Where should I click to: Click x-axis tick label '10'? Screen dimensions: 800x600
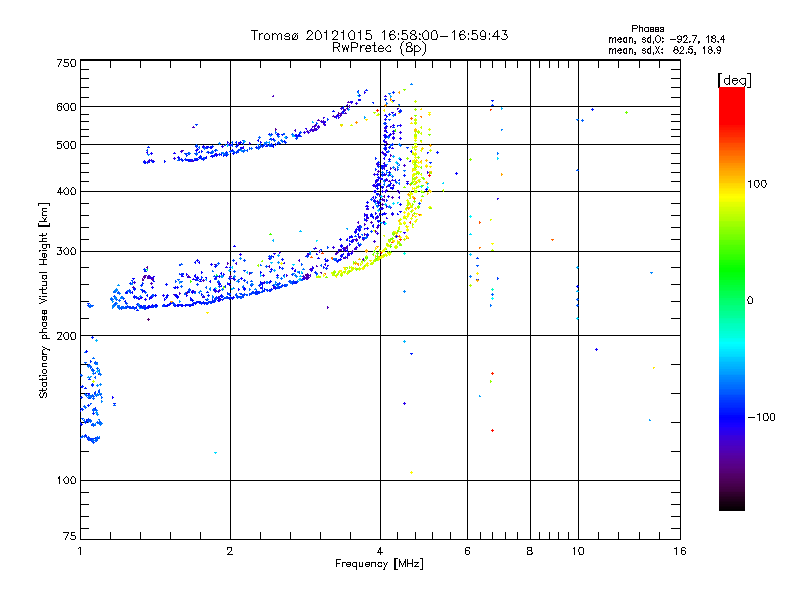[x=578, y=551]
